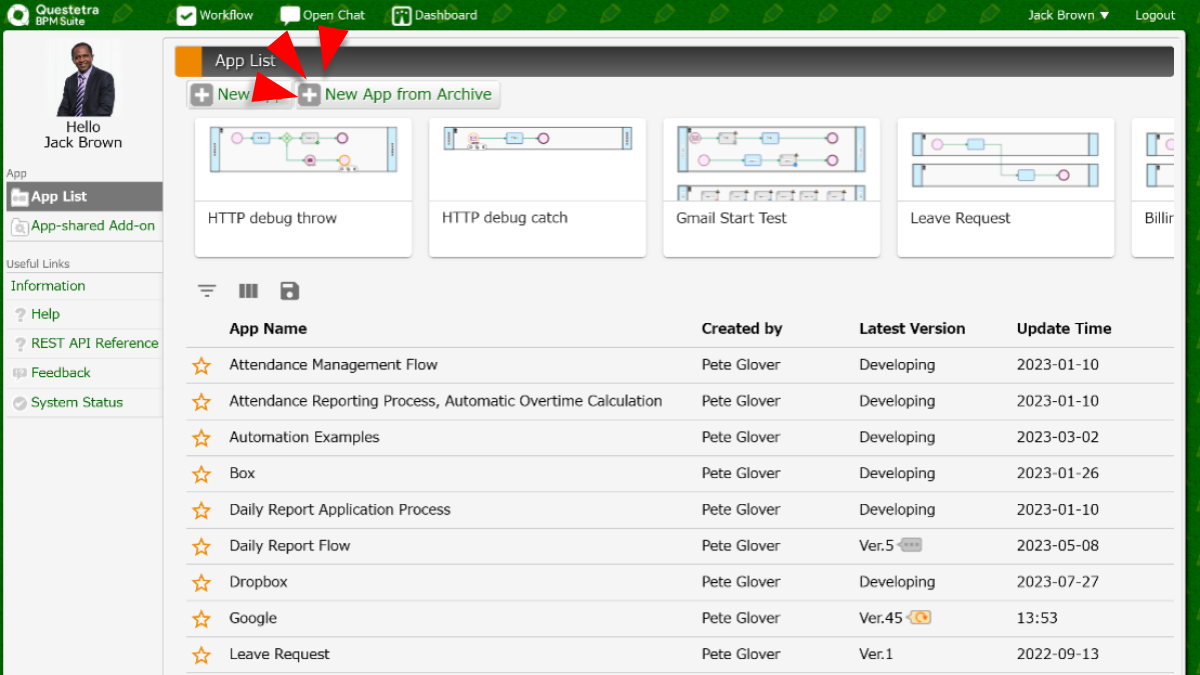This screenshot has height=675, width=1200.
Task: Open the Gmail Start Test thumbnail
Action: [771, 187]
